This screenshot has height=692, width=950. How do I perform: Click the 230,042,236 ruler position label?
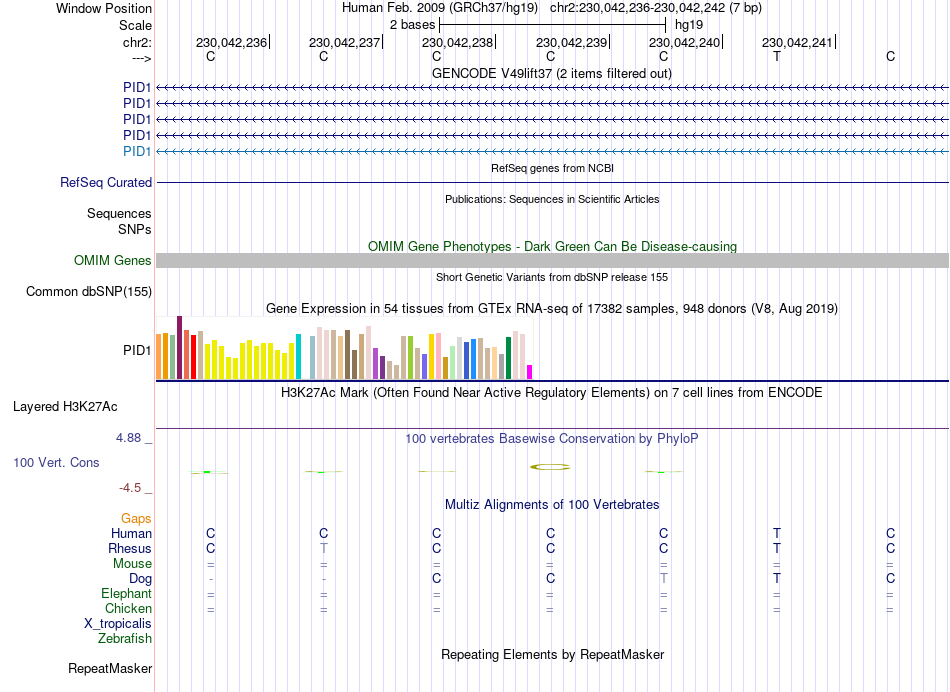[231, 42]
